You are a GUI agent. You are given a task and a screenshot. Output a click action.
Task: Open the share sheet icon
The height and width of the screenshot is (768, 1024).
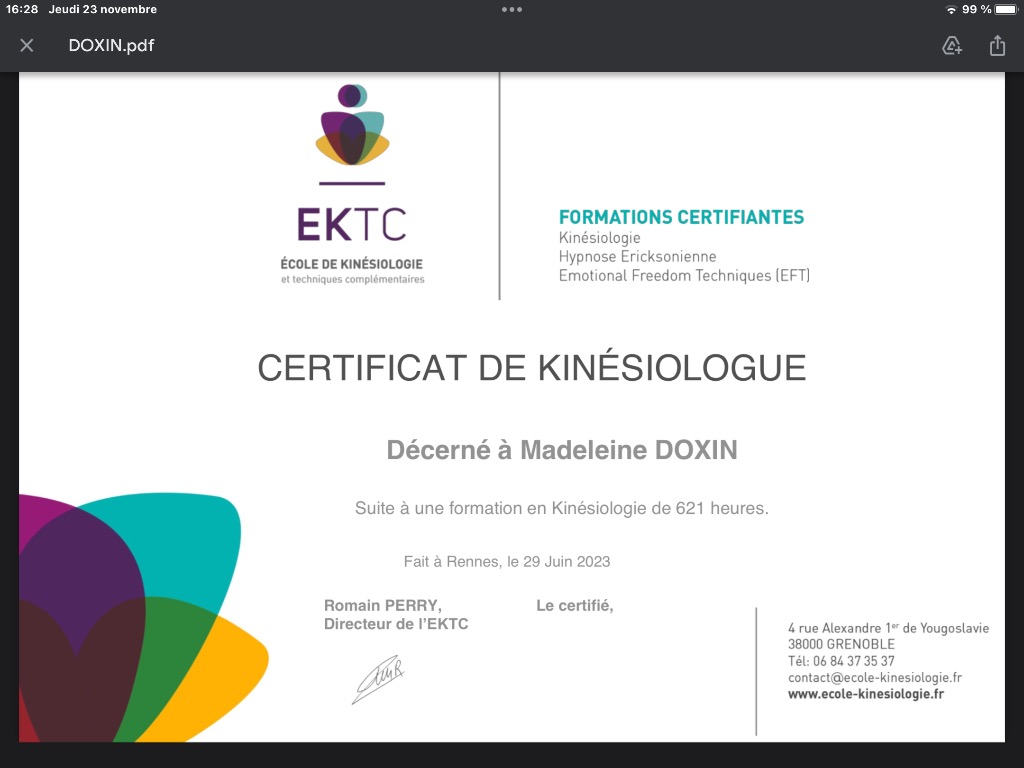click(x=997, y=46)
